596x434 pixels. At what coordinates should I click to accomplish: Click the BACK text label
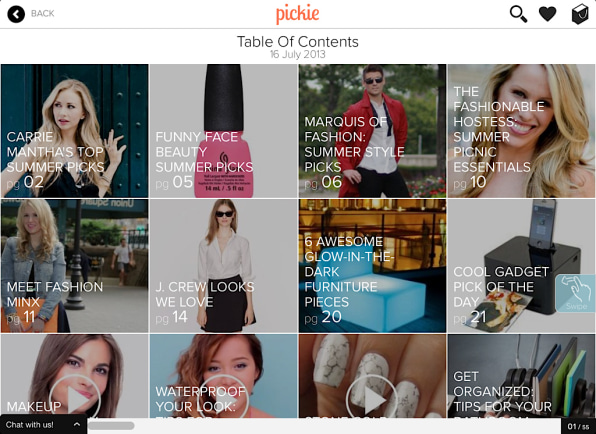coord(43,14)
